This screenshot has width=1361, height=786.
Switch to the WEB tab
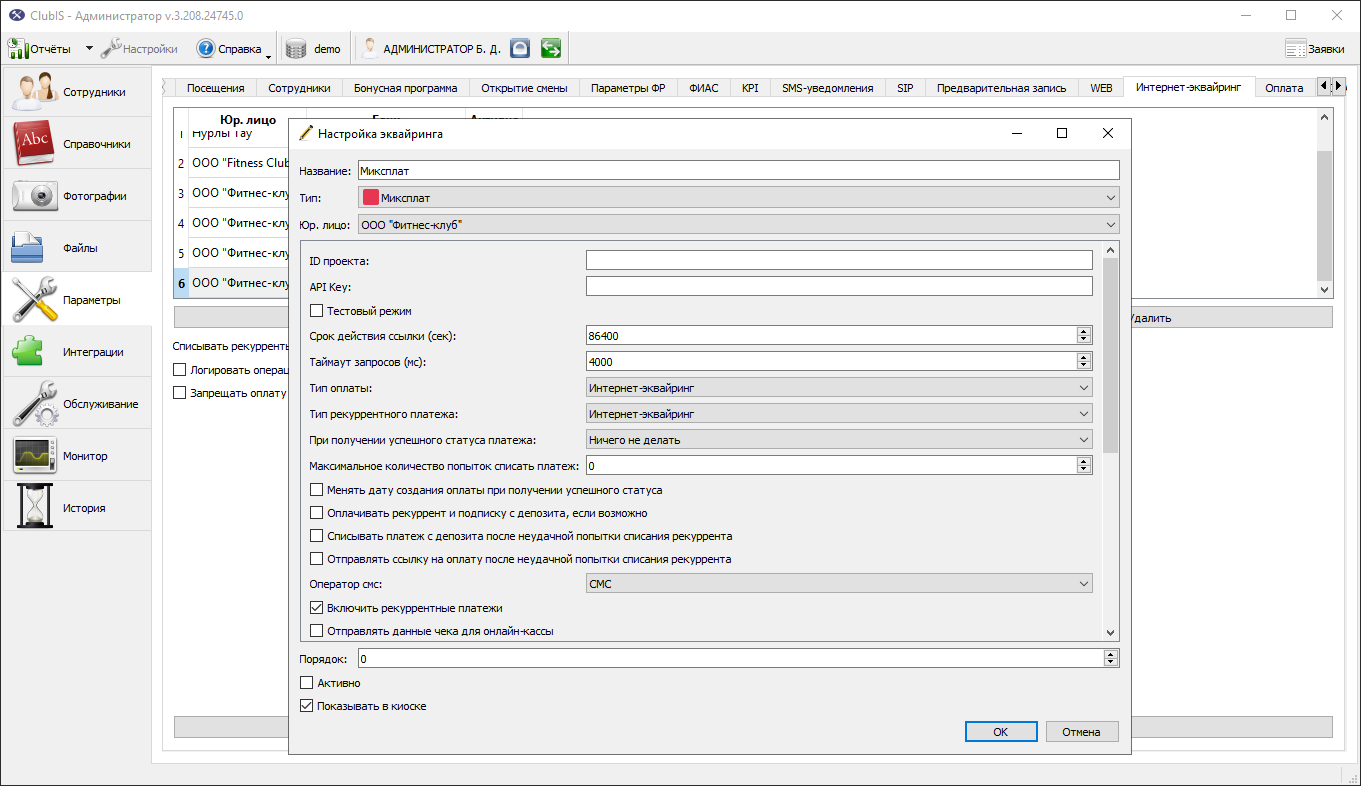coord(1101,88)
